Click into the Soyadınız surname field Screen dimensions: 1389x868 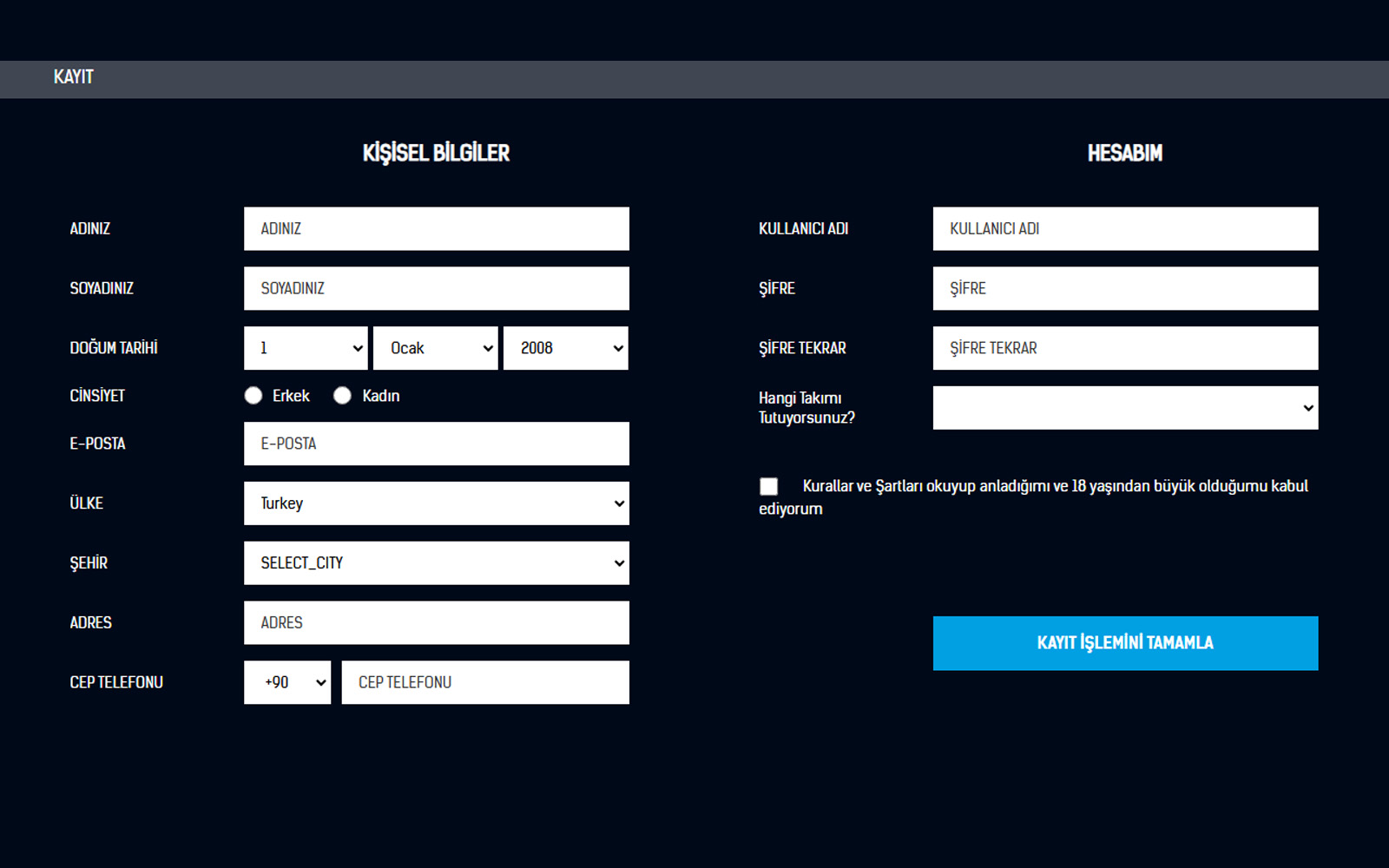point(436,288)
